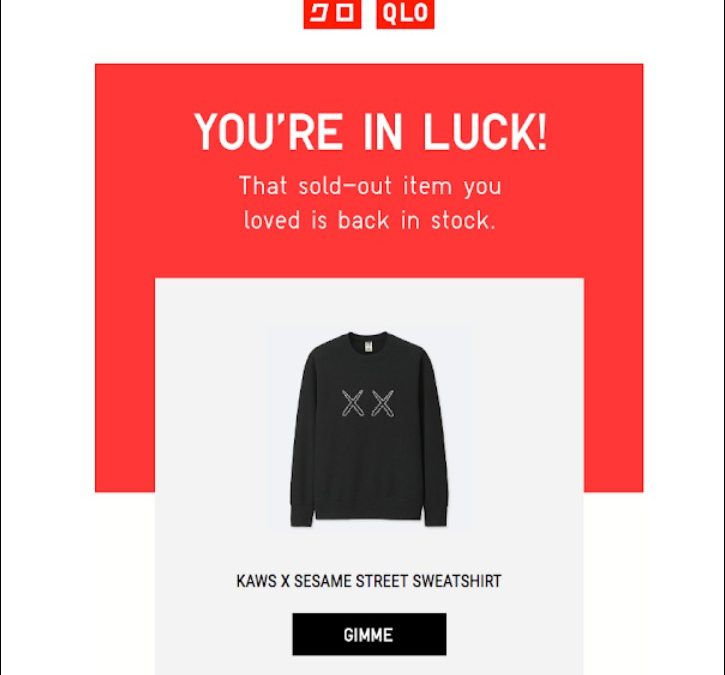Click the word YOU'RE in the headline

click(268, 132)
